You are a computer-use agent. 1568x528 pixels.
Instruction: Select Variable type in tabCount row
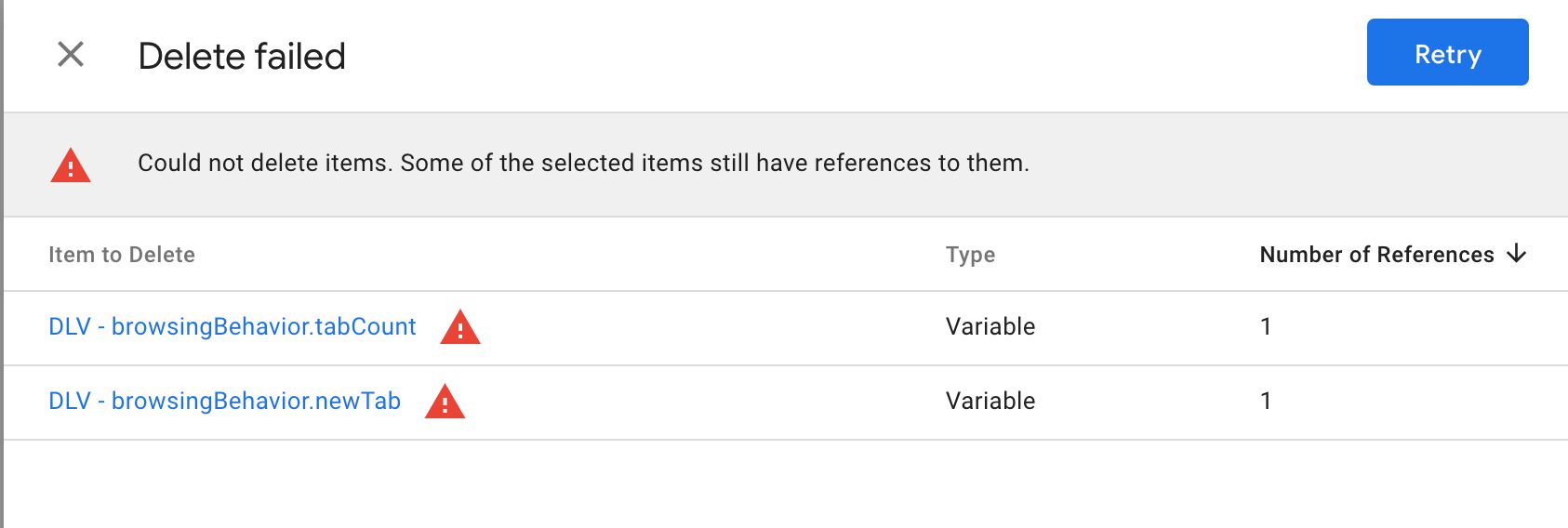[990, 326]
